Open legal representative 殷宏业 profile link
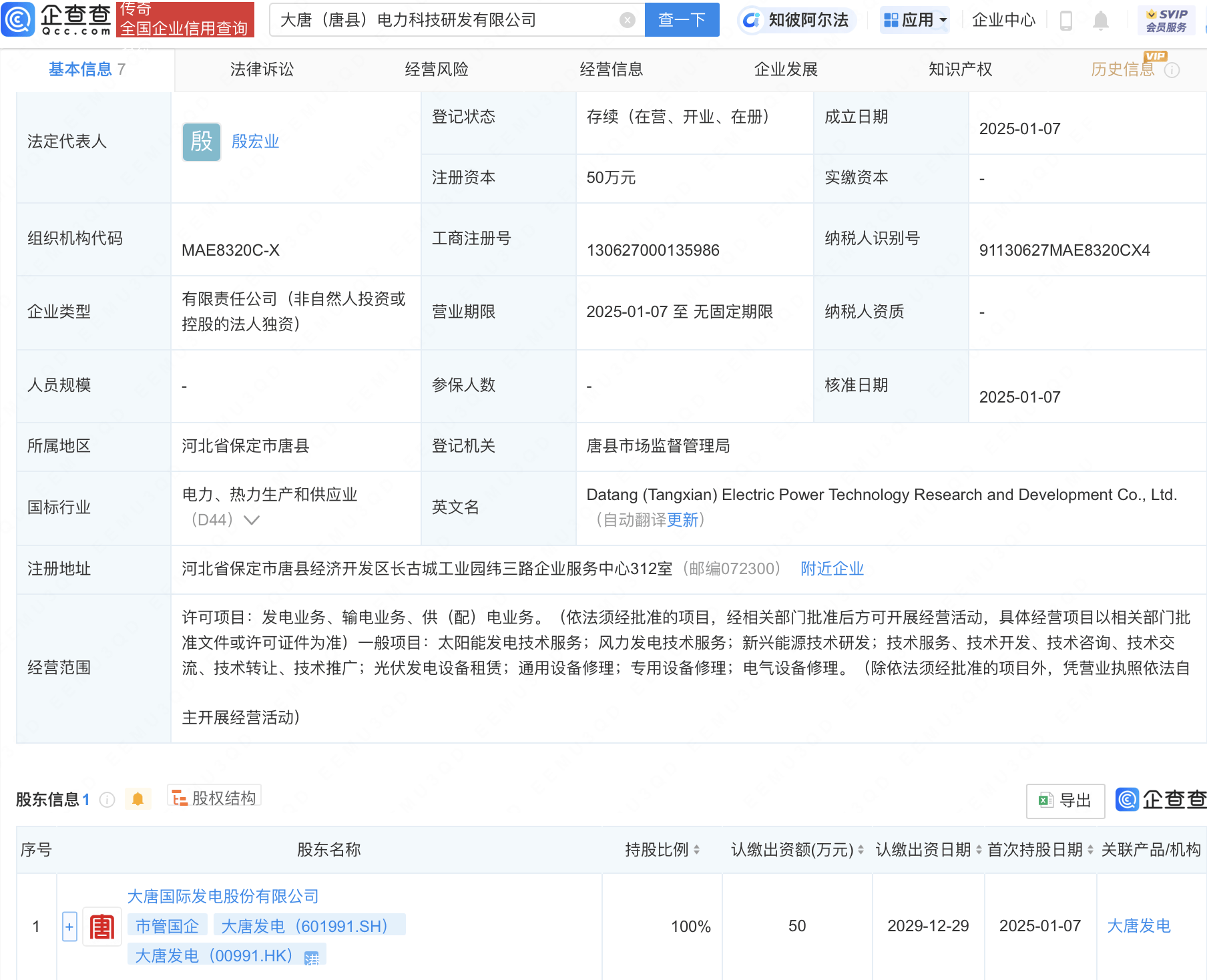This screenshot has height=980, width=1207. tap(254, 142)
